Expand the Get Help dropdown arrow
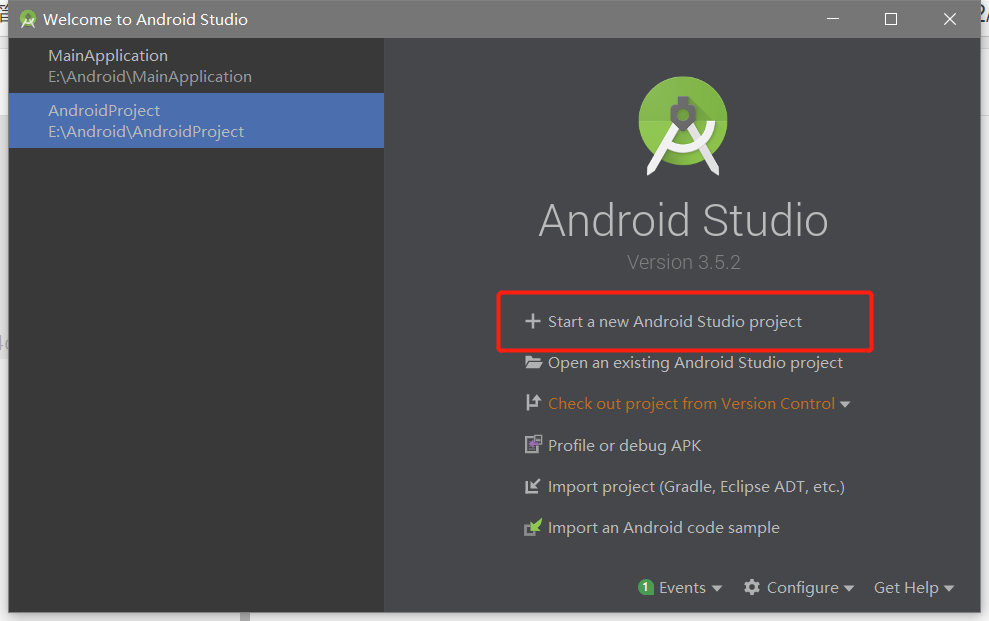Viewport: 989px width, 621px height. click(x=949, y=588)
